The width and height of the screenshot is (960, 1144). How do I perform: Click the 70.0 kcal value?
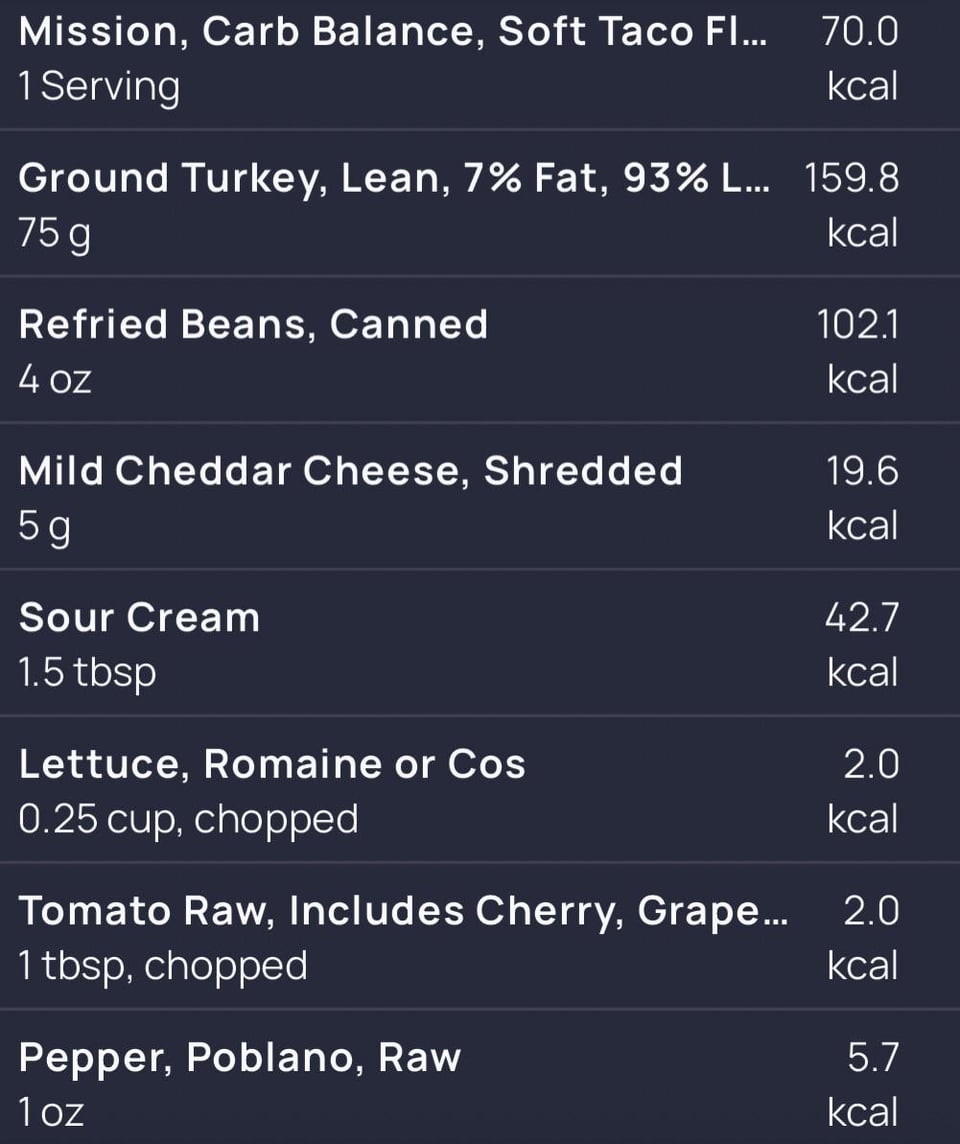[x=861, y=59]
